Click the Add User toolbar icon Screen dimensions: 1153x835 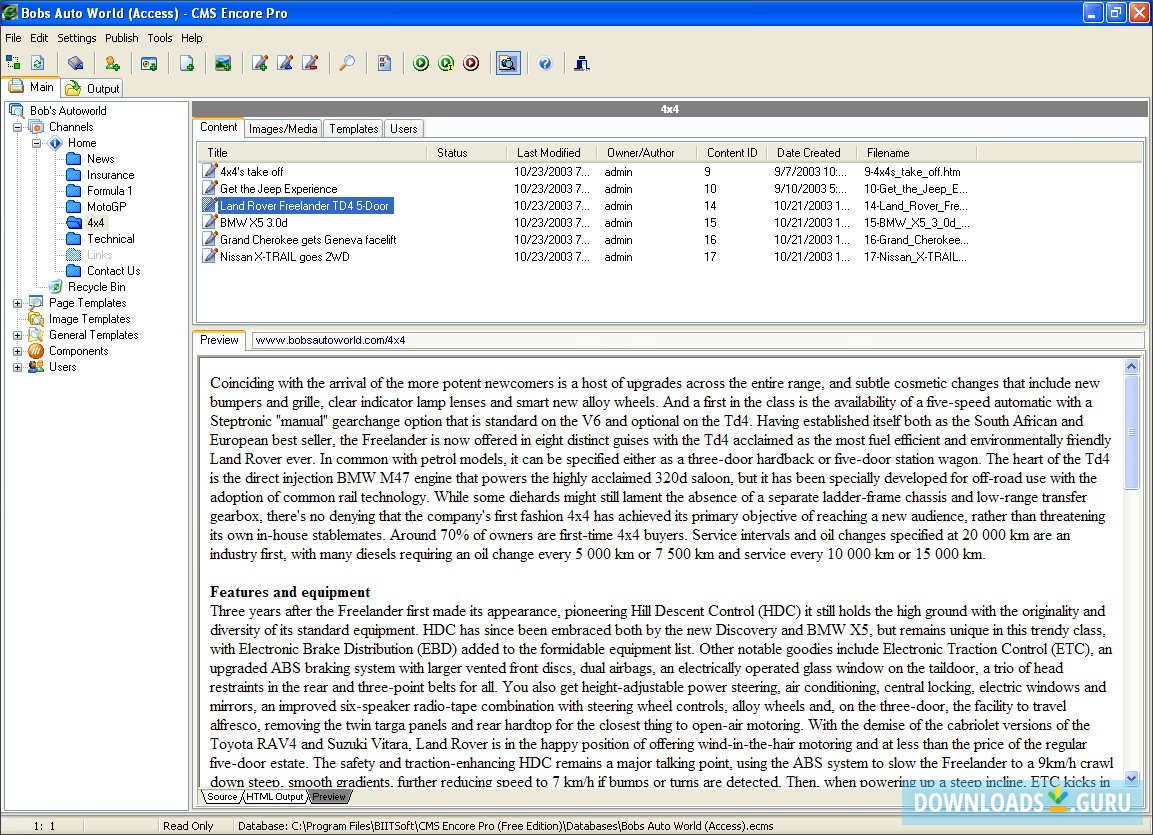[x=112, y=62]
